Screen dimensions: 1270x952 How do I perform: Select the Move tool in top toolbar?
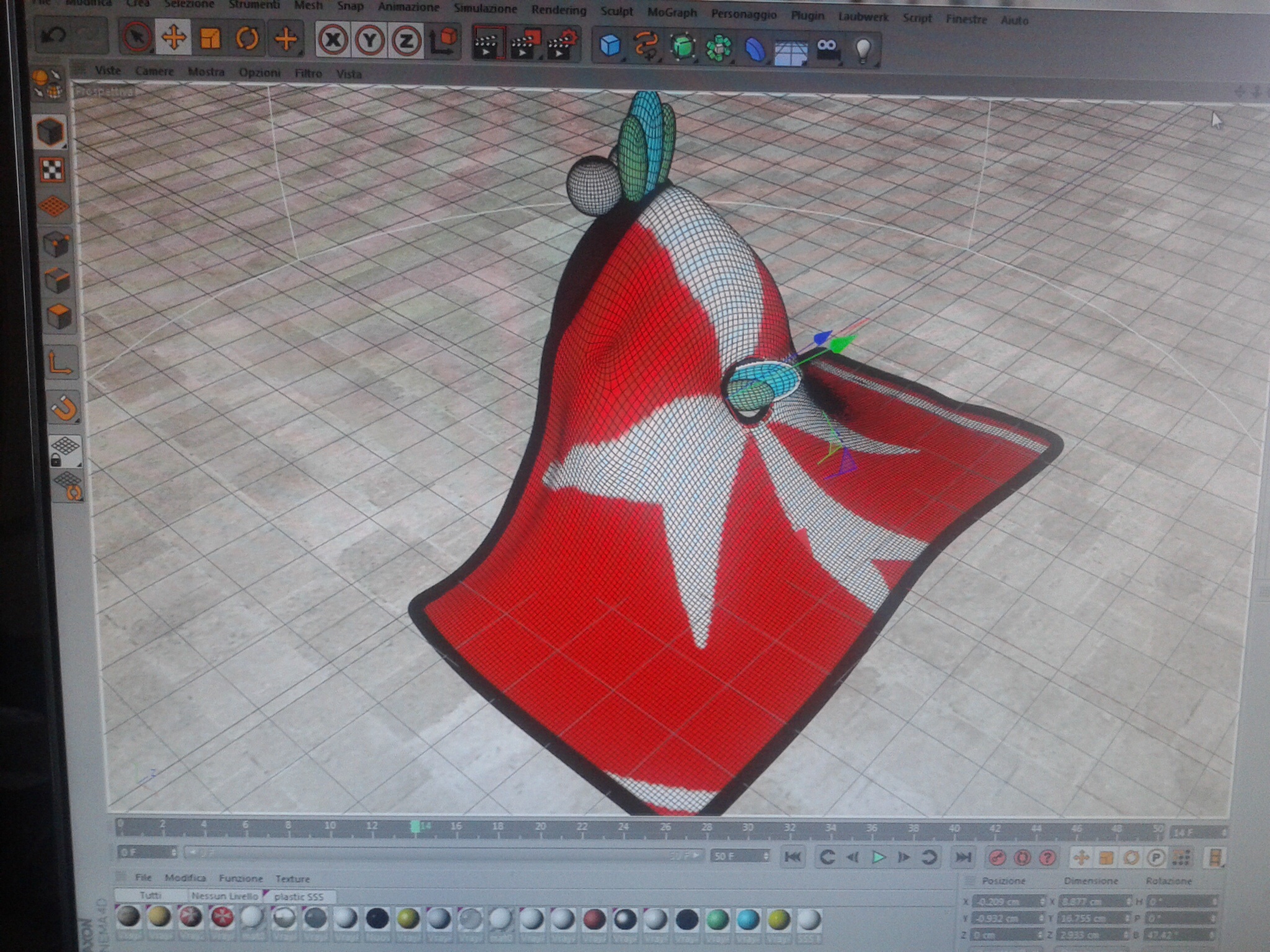click(x=174, y=38)
